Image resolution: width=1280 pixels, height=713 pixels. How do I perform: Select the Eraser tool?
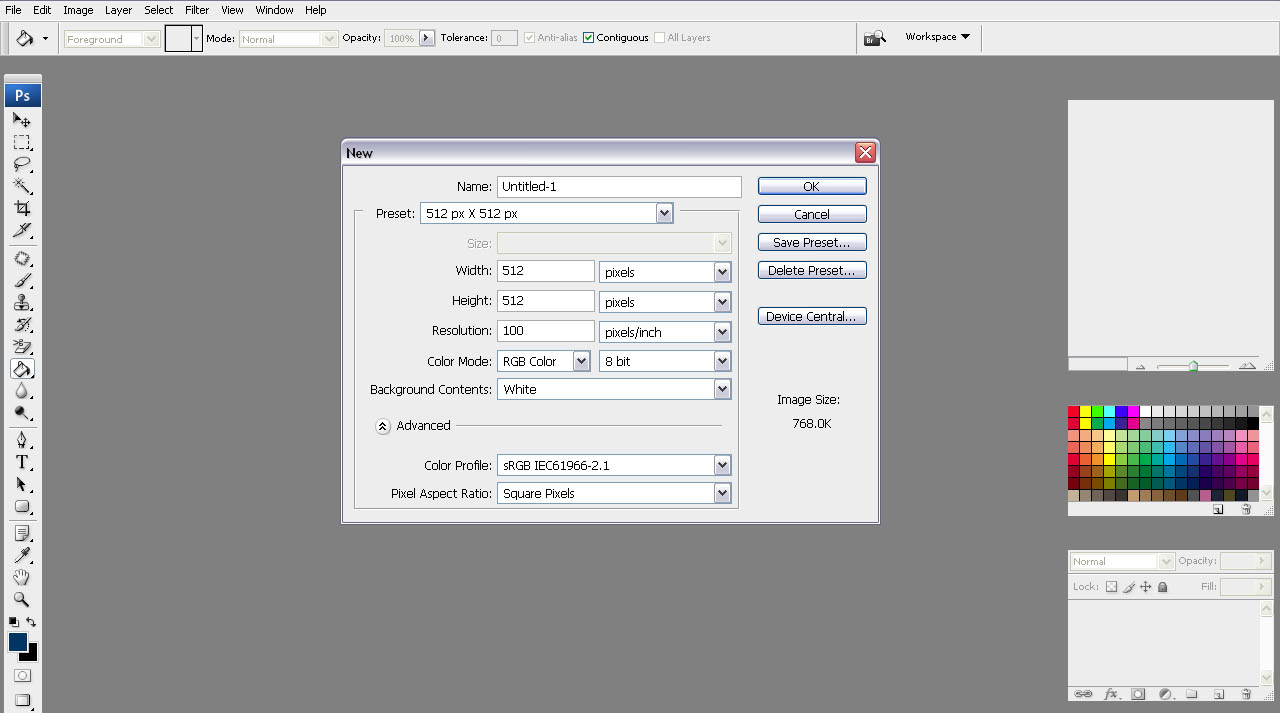(x=22, y=346)
